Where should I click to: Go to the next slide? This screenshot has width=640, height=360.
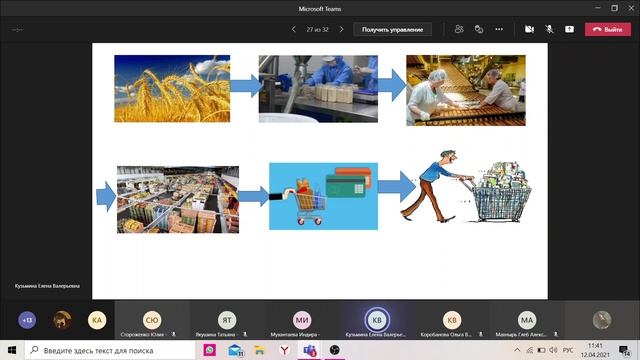(342, 29)
